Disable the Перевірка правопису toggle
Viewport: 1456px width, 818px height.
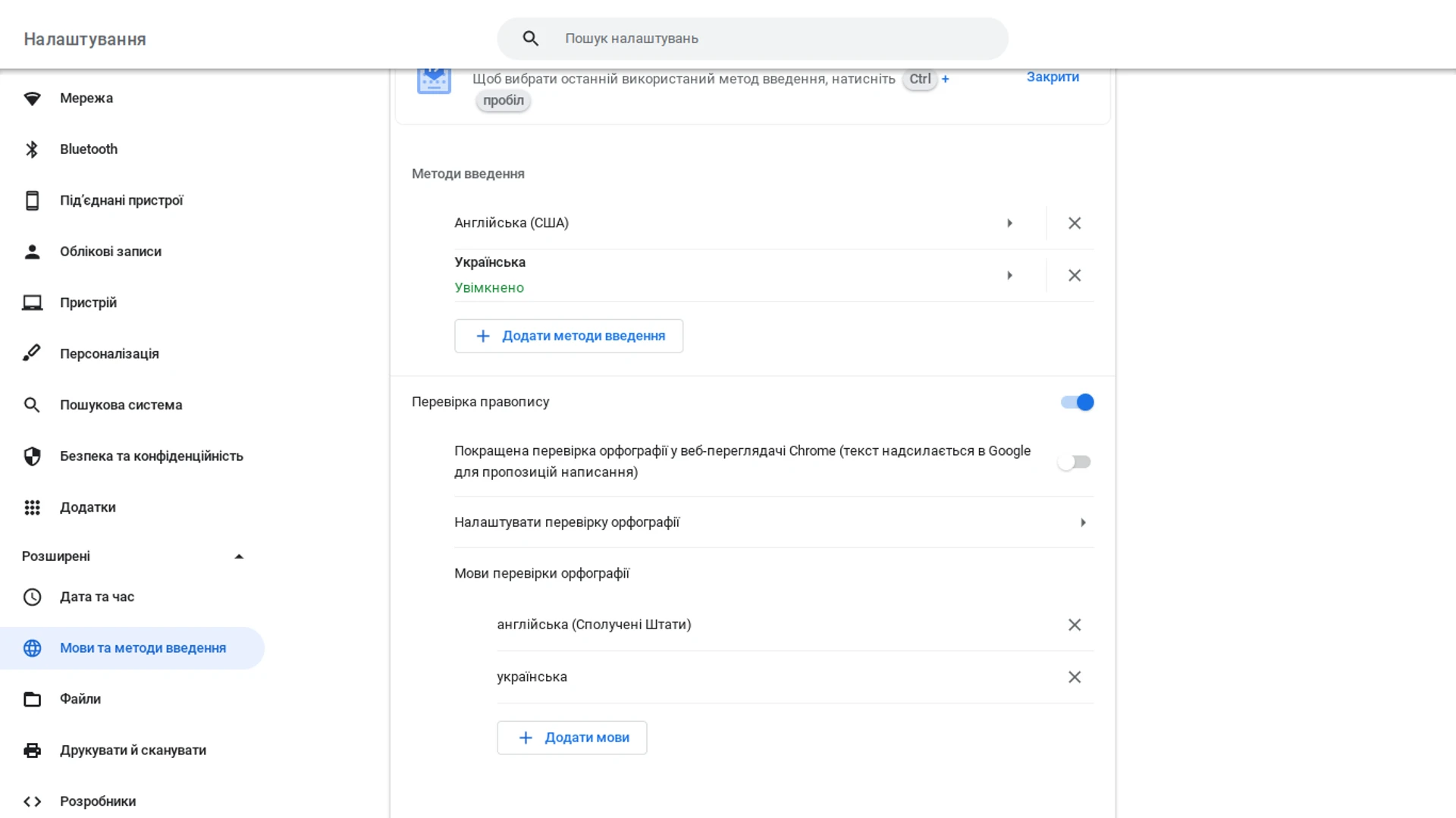click(1077, 402)
